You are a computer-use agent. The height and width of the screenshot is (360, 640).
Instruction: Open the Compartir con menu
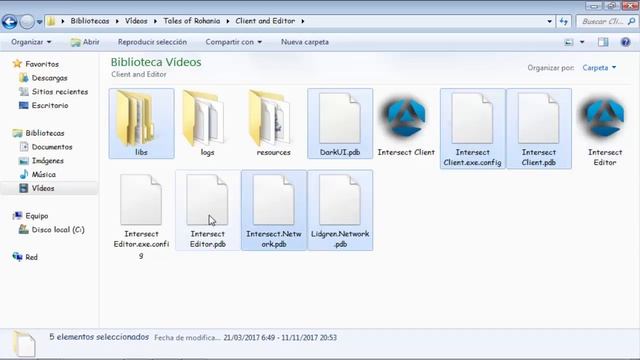(233, 42)
